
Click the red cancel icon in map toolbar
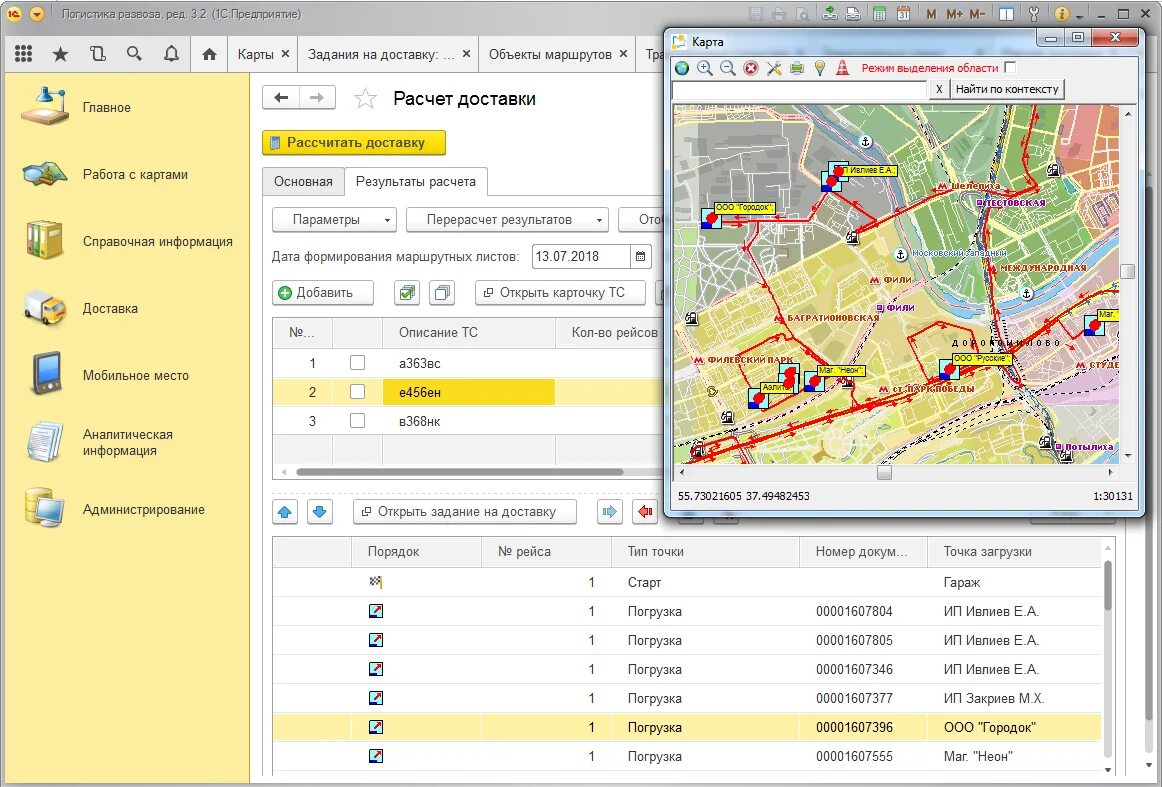click(x=751, y=68)
